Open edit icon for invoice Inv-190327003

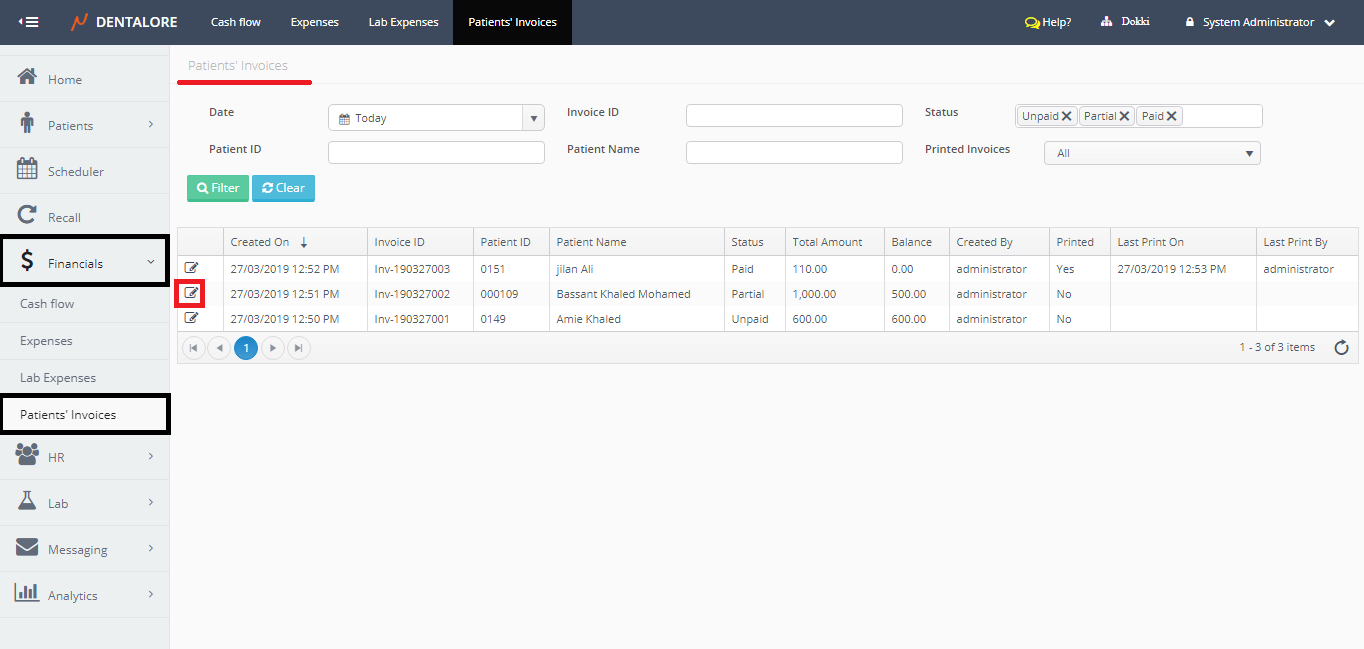click(x=192, y=268)
